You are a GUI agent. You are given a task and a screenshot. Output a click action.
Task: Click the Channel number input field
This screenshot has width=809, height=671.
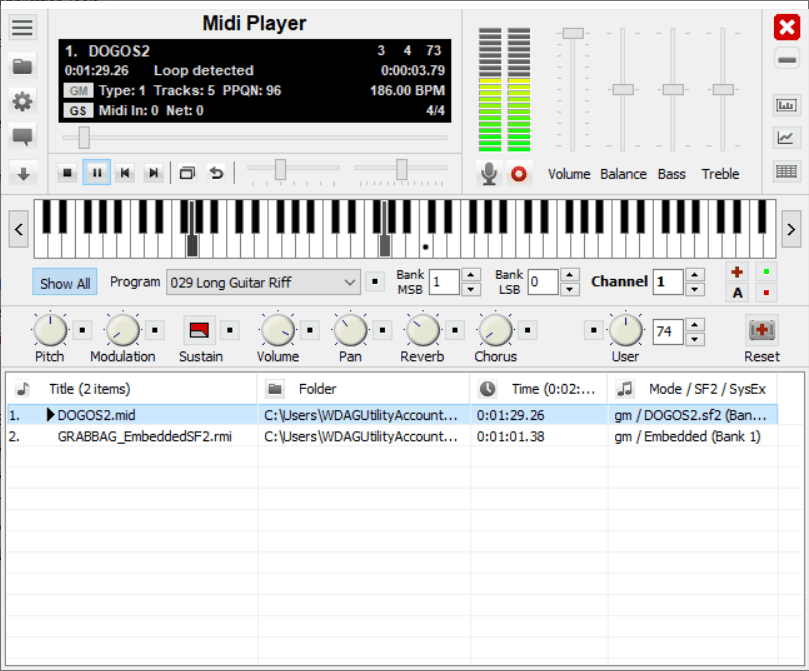click(668, 282)
